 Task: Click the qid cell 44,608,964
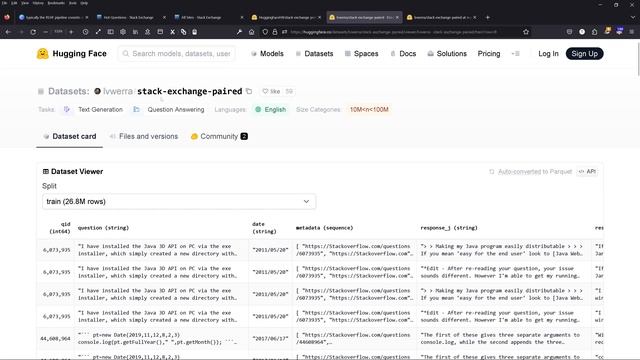(55, 338)
